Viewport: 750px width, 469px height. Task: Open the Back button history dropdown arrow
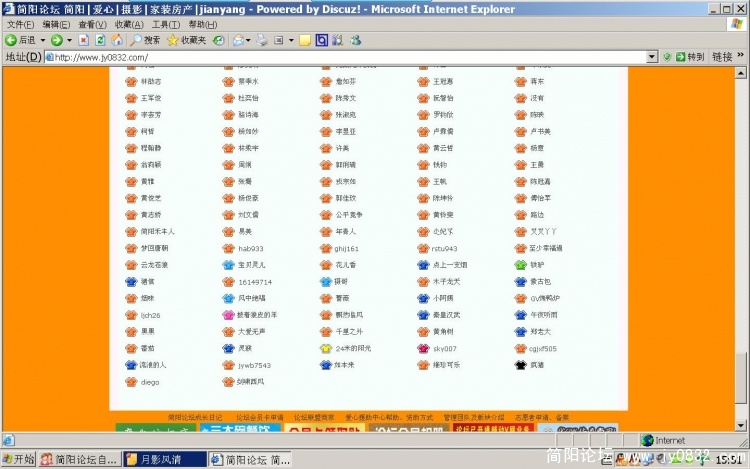(43, 40)
